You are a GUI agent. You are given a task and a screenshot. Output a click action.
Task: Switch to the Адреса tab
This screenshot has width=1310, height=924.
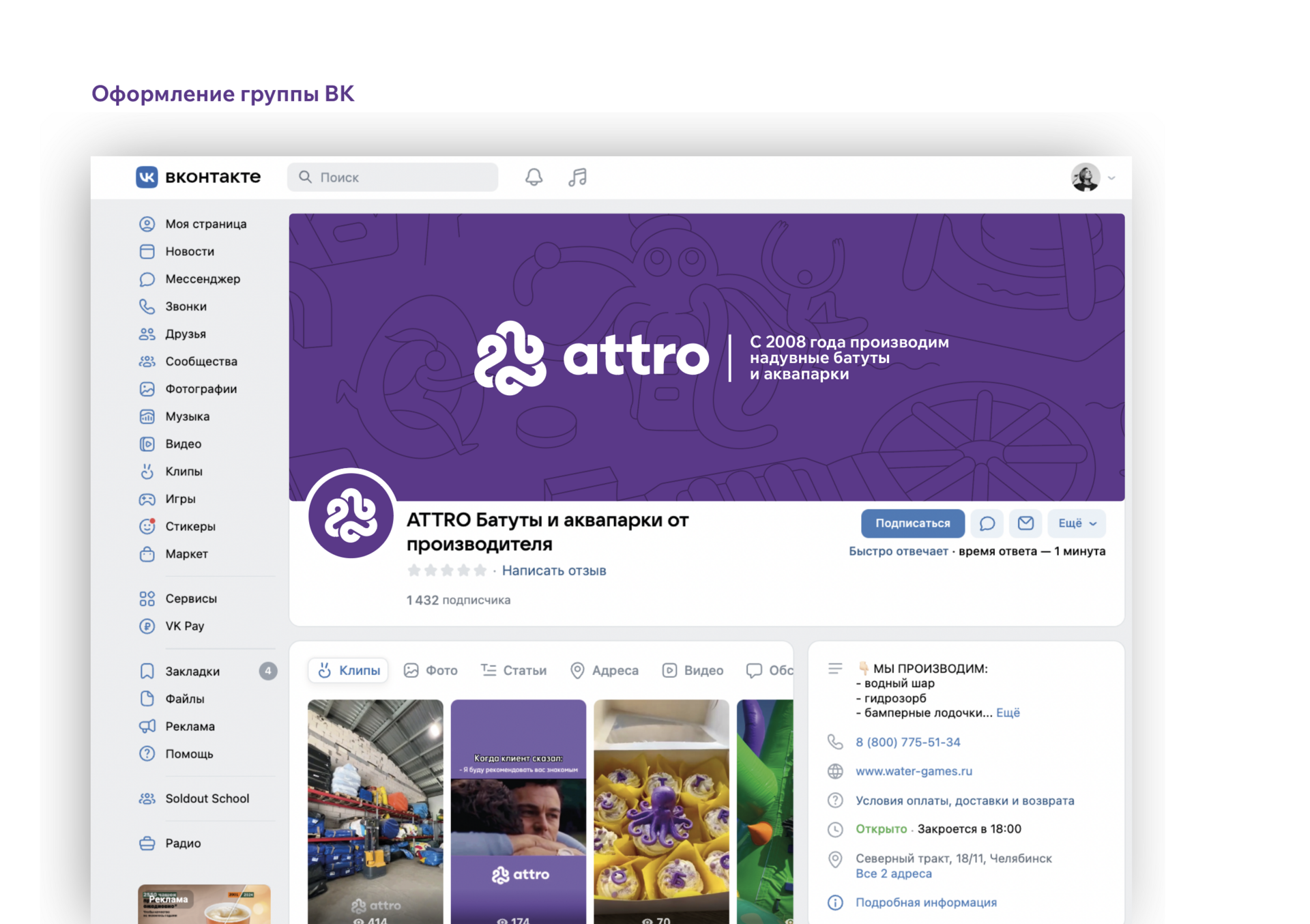pyautogui.click(x=605, y=670)
